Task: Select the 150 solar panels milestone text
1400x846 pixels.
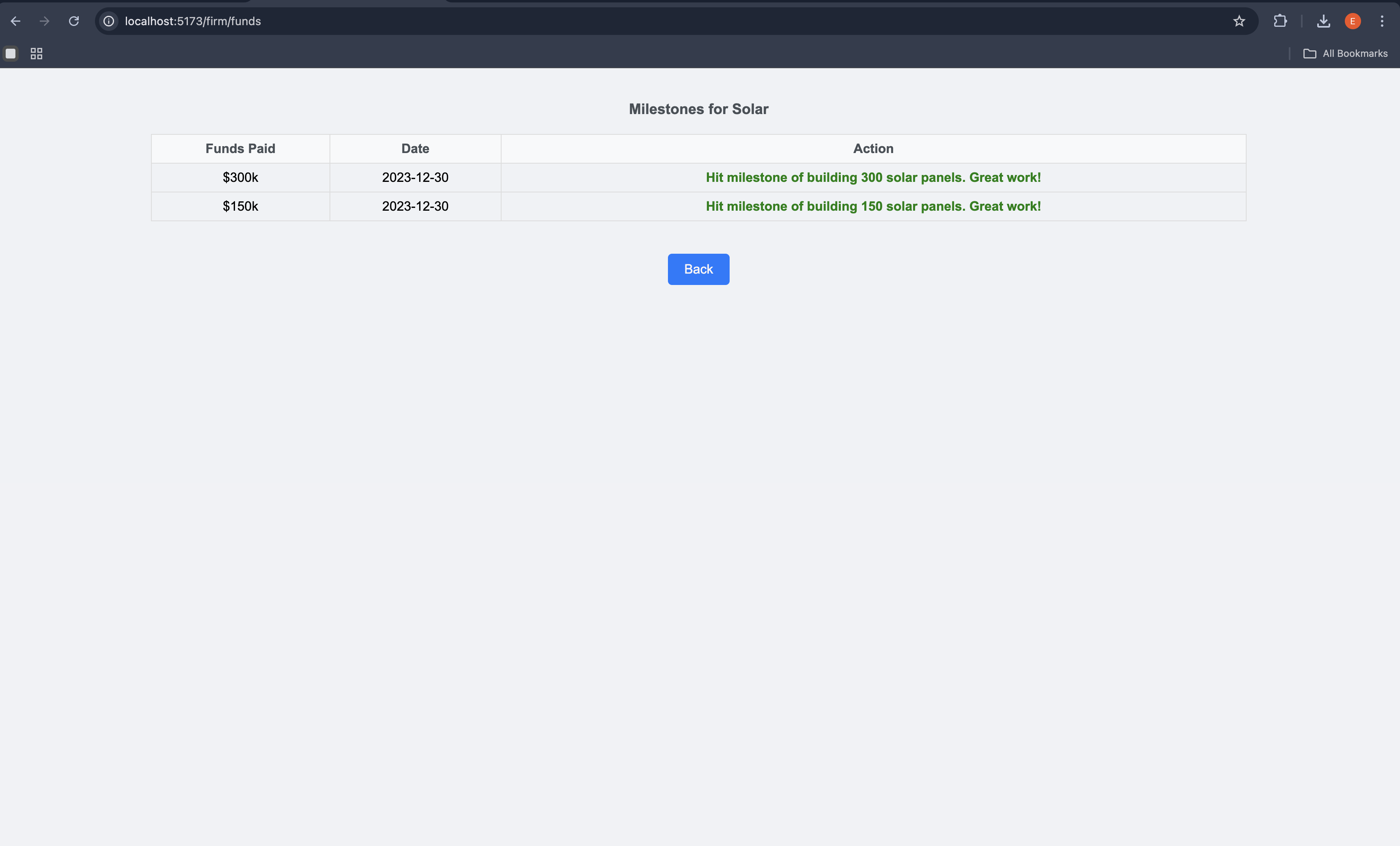Action: [873, 206]
